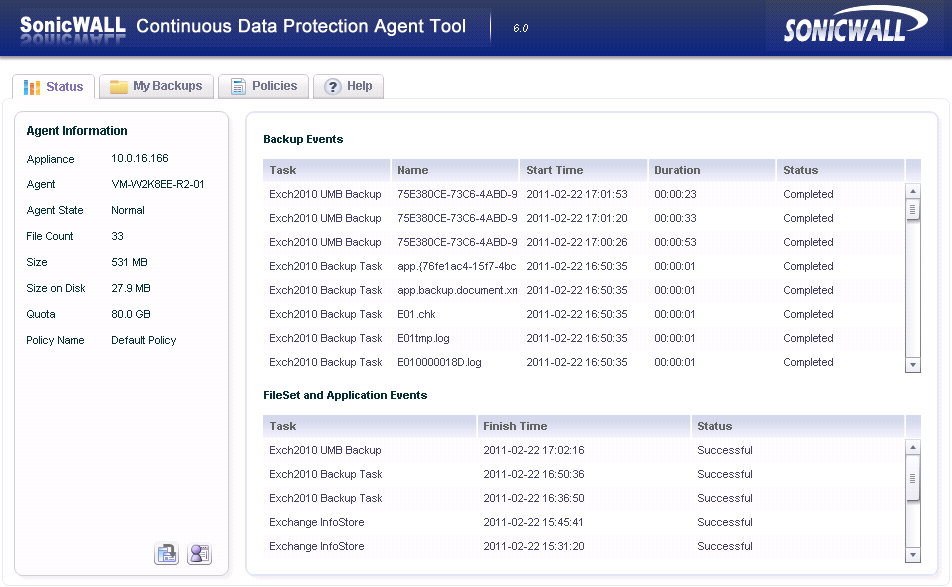Sort Backup Events by the Name column
The image size is (952, 587).
(455, 171)
